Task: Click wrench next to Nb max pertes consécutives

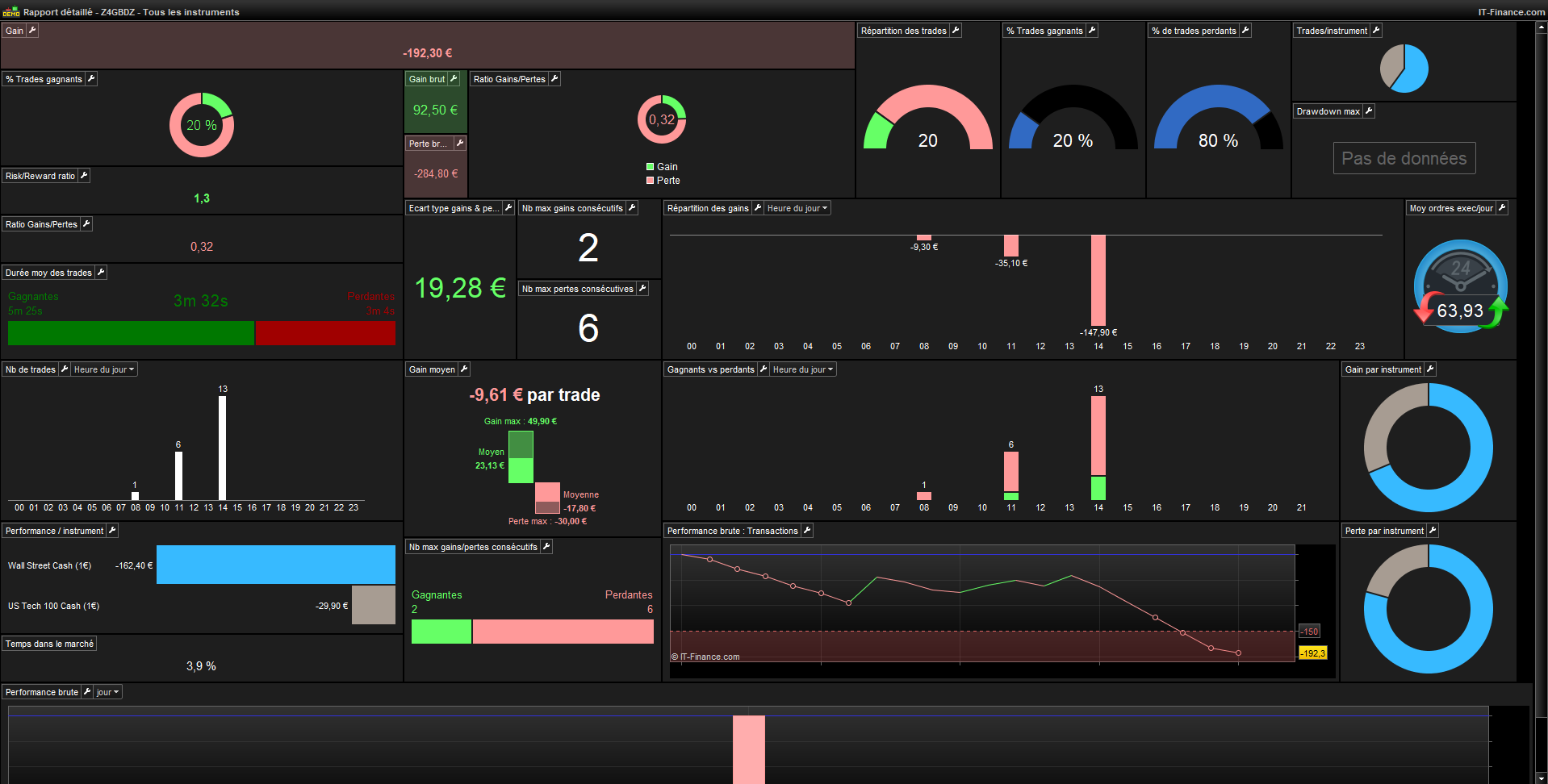Action: [x=642, y=288]
